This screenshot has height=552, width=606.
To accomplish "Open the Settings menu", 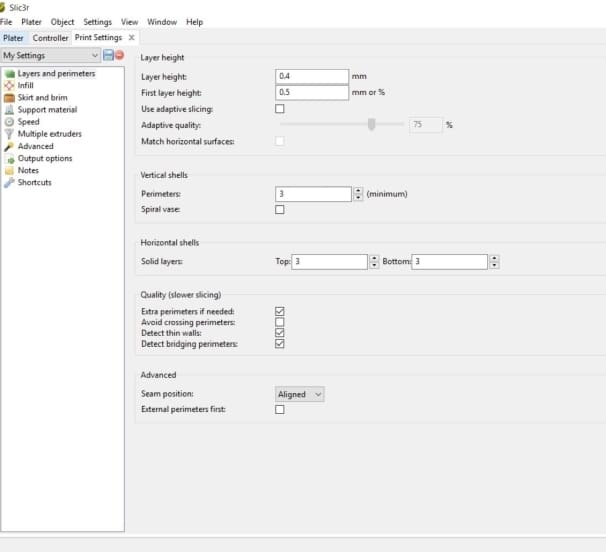I will click(x=97, y=22).
